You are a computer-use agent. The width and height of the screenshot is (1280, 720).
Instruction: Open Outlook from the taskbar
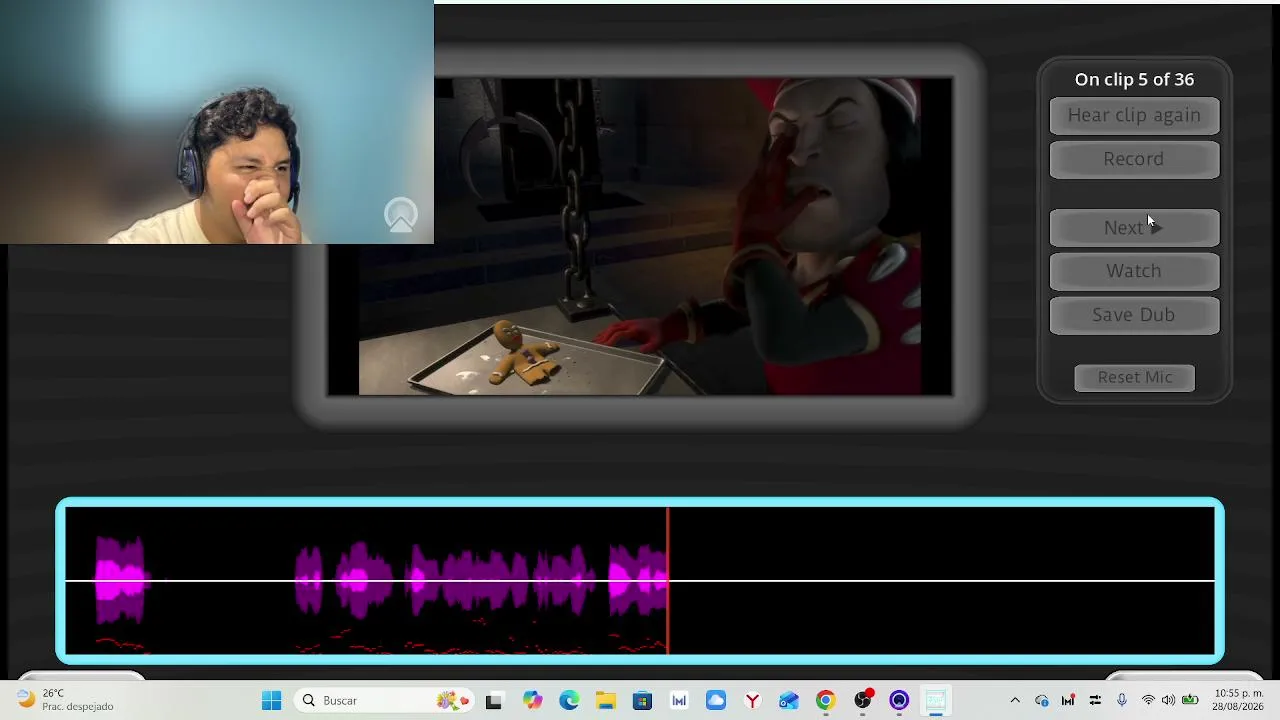pyautogui.click(x=788, y=701)
